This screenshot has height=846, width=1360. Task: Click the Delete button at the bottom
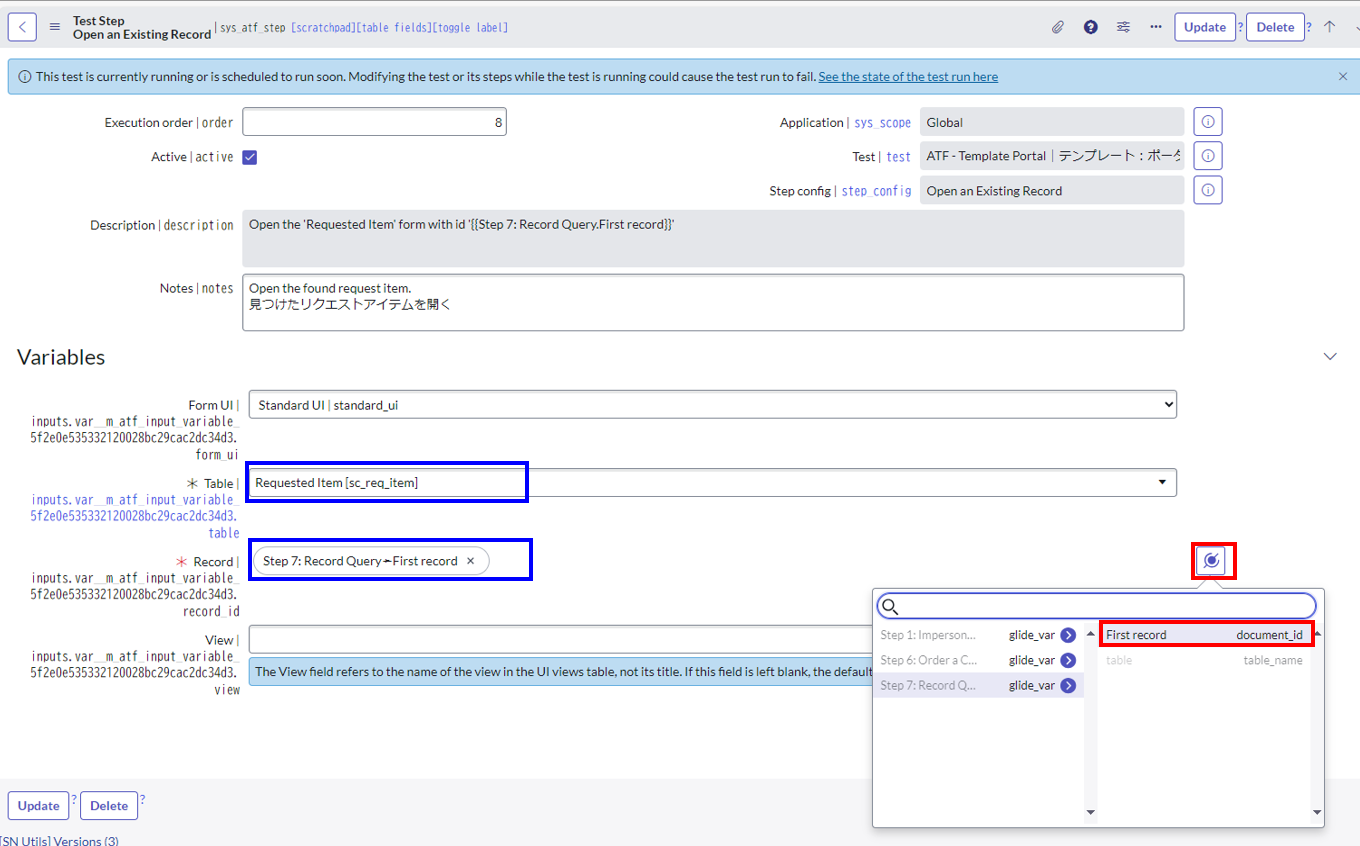point(108,805)
